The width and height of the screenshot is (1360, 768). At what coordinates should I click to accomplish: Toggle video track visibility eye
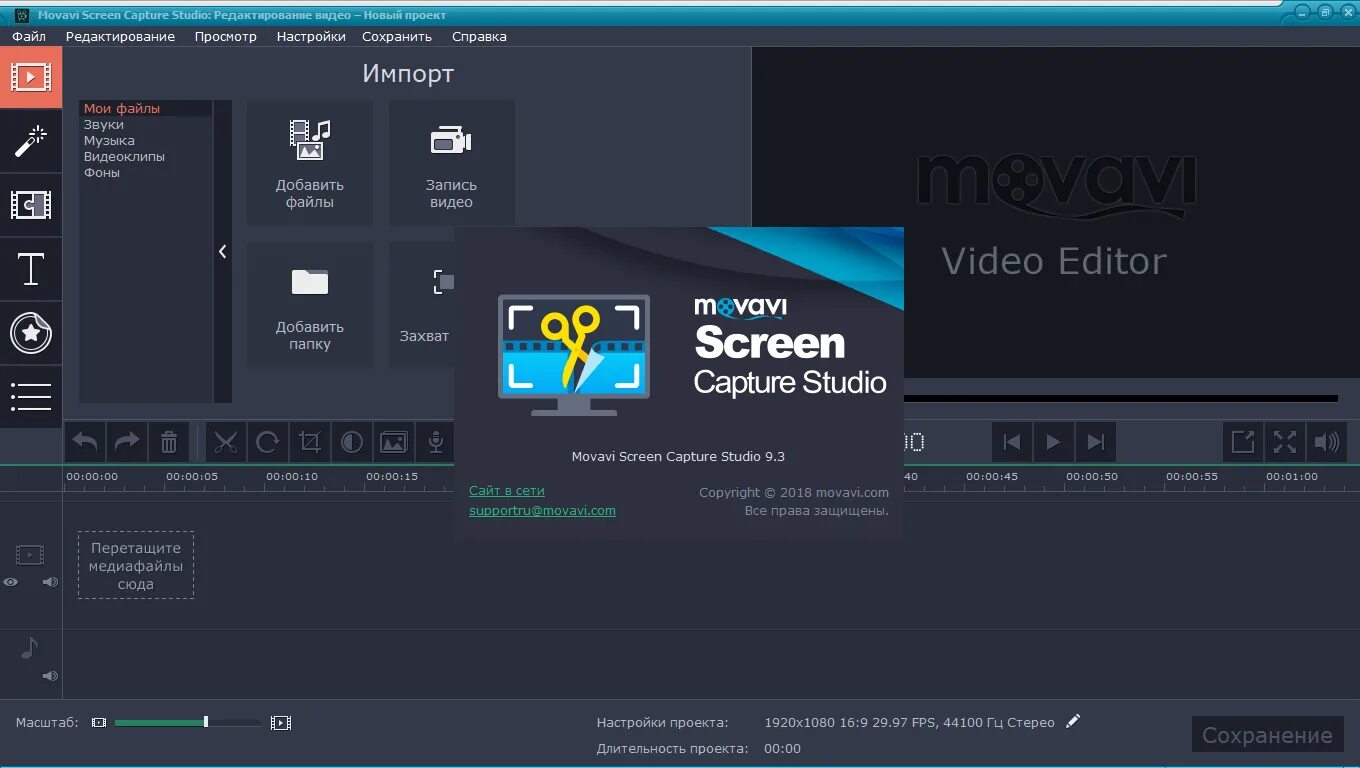click(11, 582)
